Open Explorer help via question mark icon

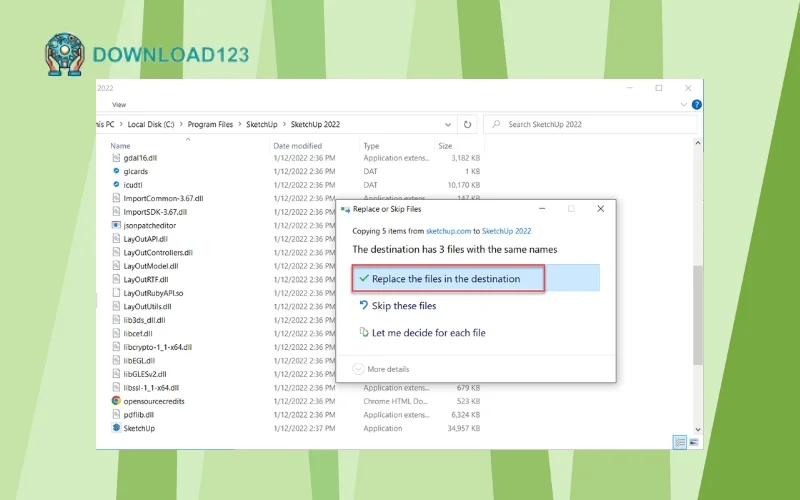click(x=697, y=104)
